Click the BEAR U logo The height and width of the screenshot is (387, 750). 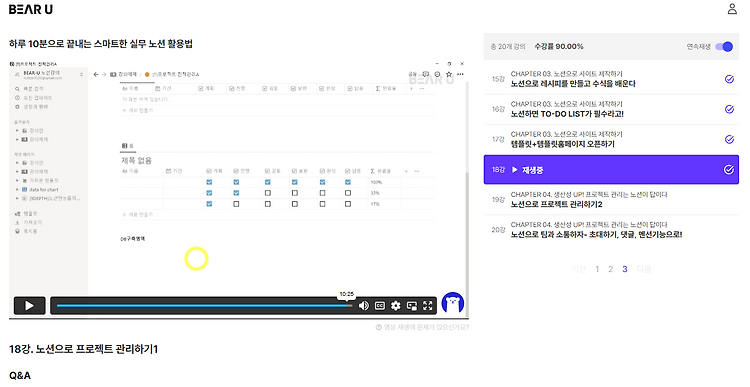point(31,9)
